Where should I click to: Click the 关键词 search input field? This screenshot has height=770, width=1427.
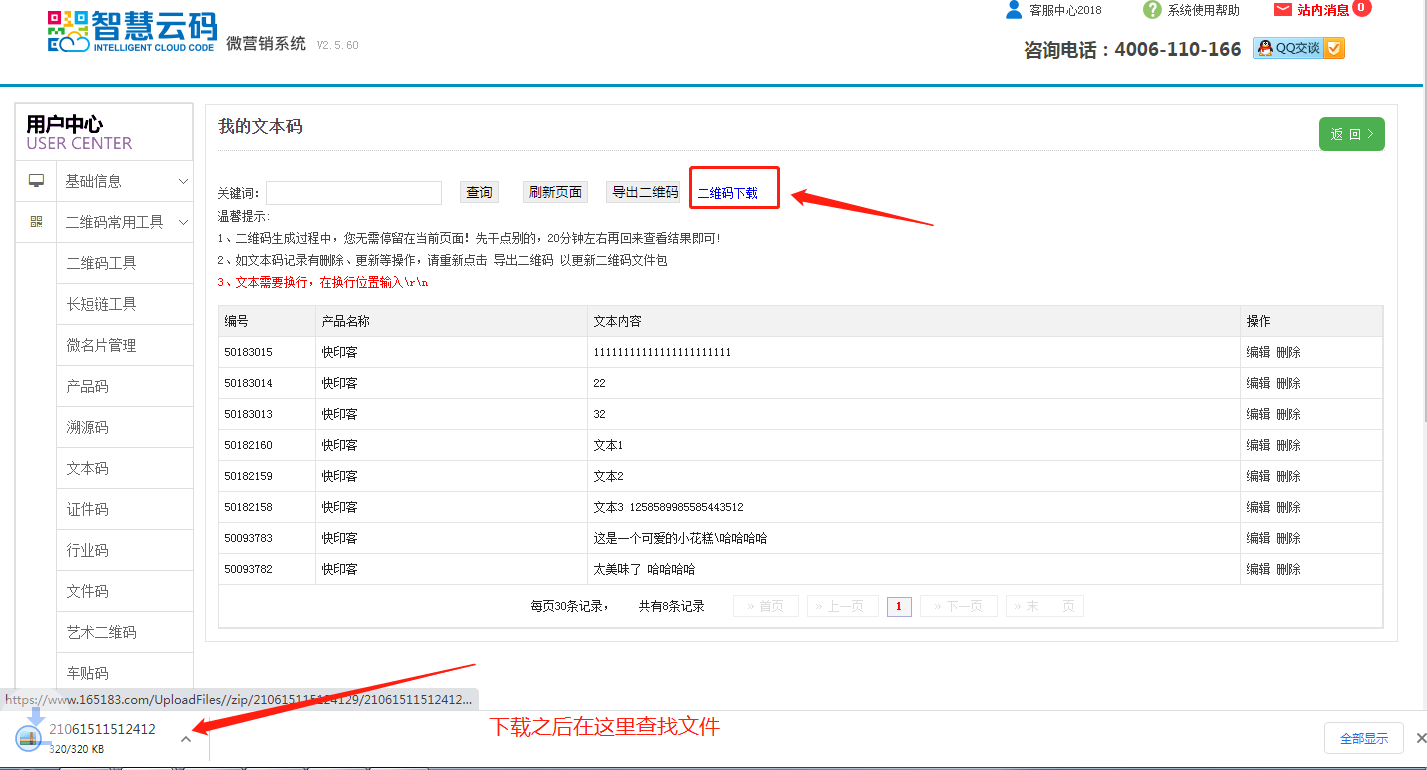pos(353,193)
